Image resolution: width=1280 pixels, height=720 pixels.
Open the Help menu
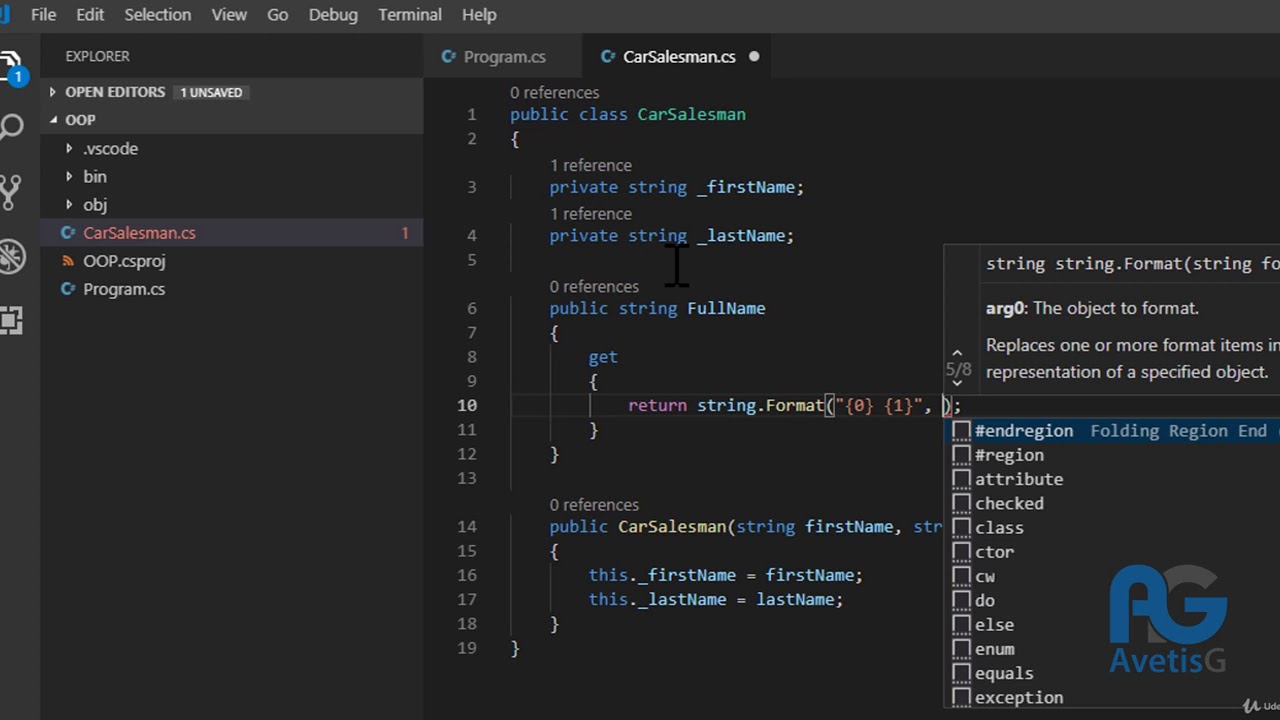click(x=479, y=15)
